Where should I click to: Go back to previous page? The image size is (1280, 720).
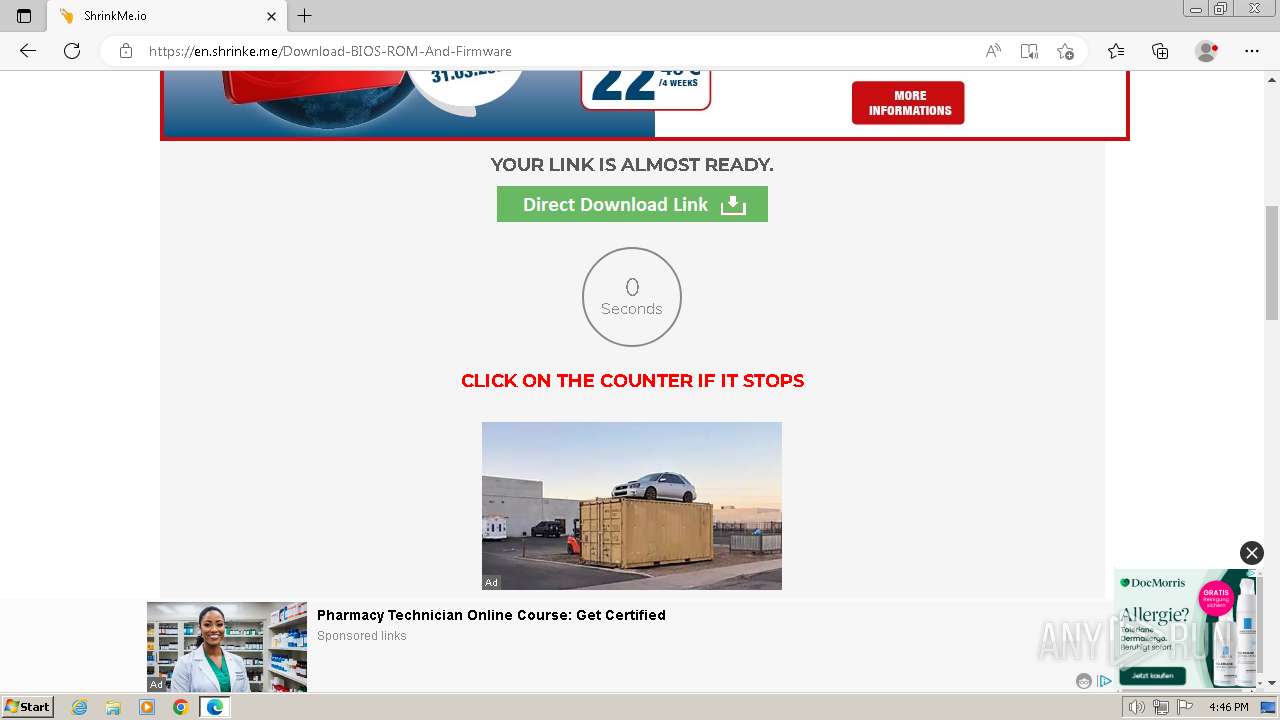[28, 51]
